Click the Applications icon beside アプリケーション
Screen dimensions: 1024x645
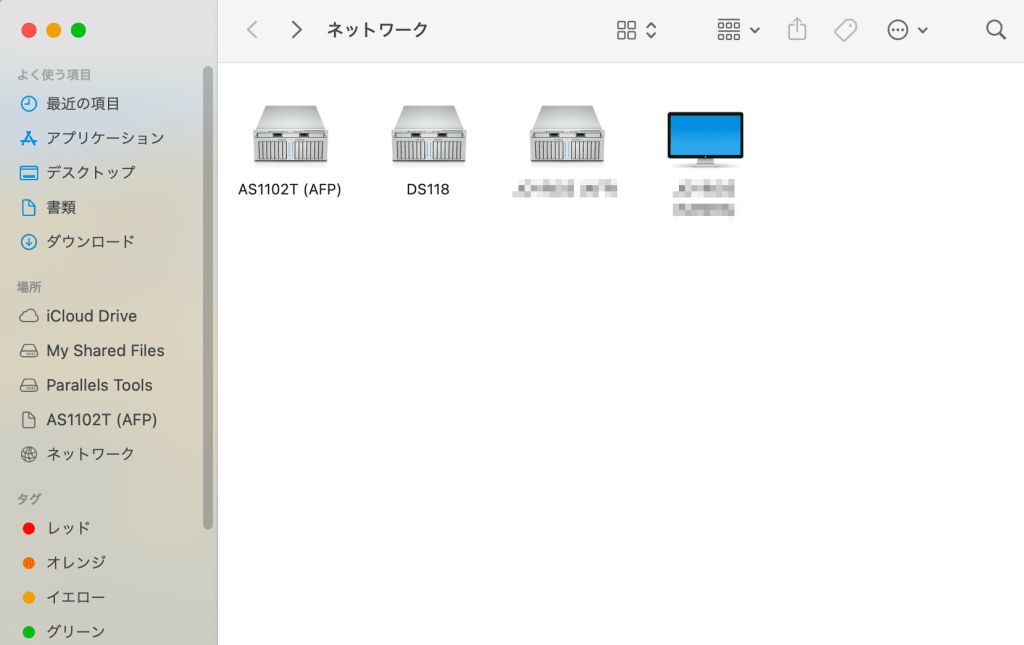pyautogui.click(x=29, y=138)
